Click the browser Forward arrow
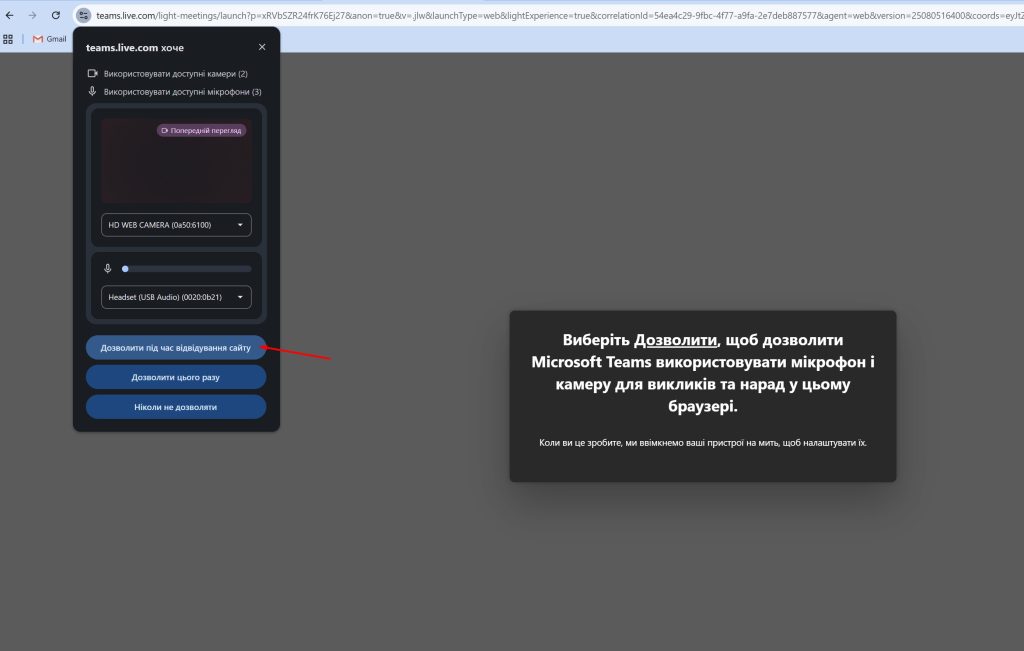Screen dimensions: 1024x651 32,16
